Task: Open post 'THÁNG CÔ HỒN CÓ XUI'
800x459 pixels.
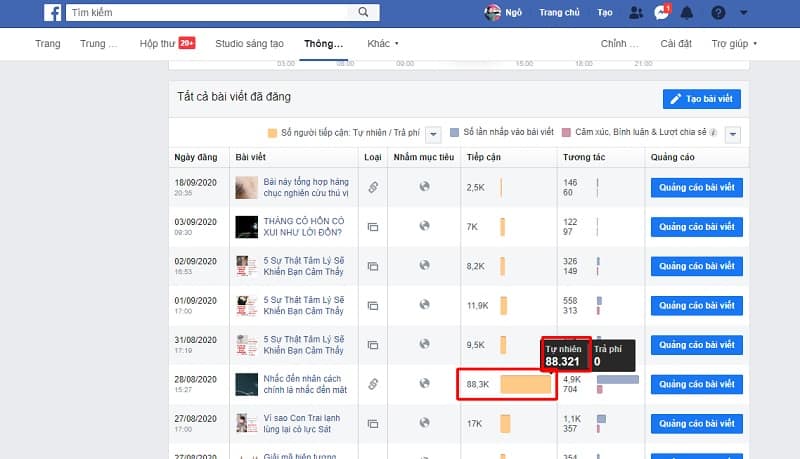Action: 304,227
